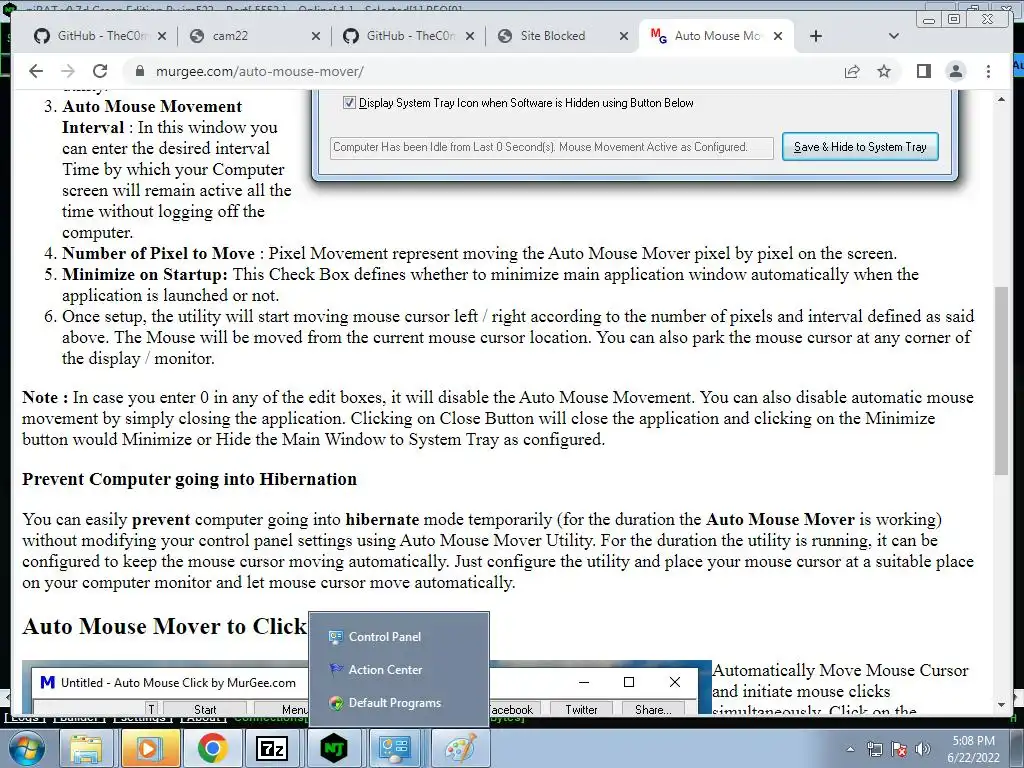The height and width of the screenshot is (768, 1024).
Task: Open the Chrome side panel
Action: tap(923, 71)
